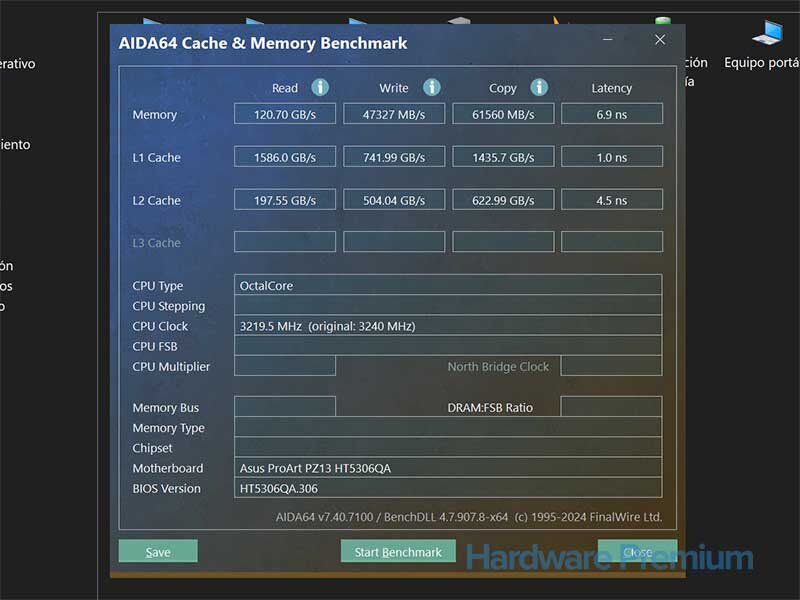Select L2 Cache copy 622.99 GB/s

click(x=503, y=199)
